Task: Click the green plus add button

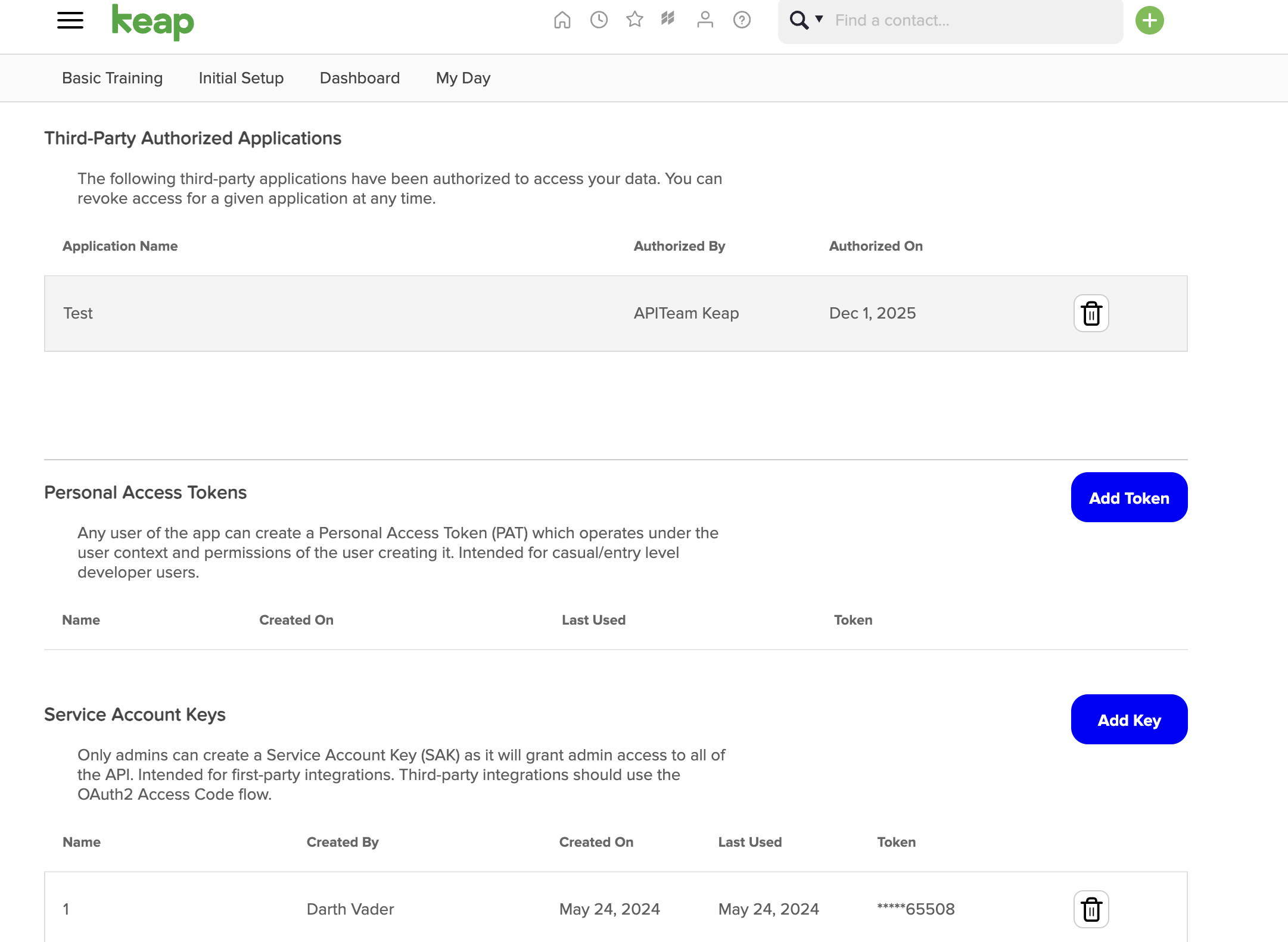Action: [x=1149, y=21]
